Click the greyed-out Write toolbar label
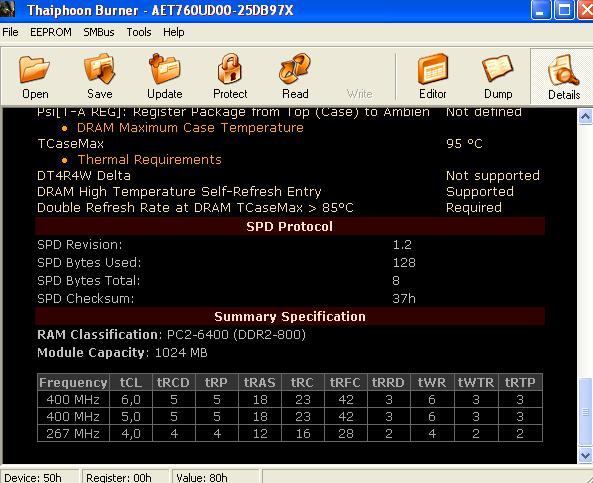This screenshot has height=483, width=593. click(x=359, y=94)
